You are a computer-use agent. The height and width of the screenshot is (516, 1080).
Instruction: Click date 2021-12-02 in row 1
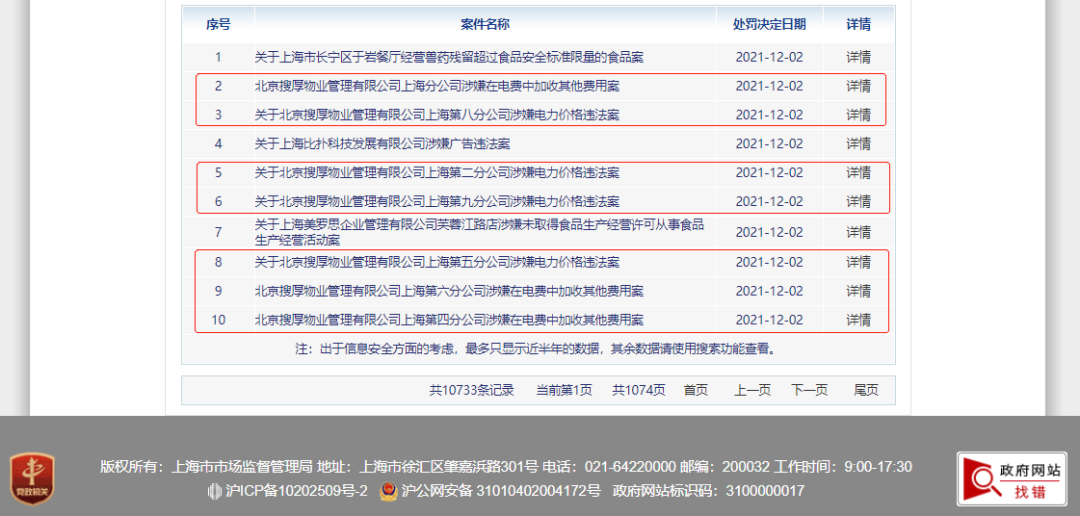pos(769,57)
